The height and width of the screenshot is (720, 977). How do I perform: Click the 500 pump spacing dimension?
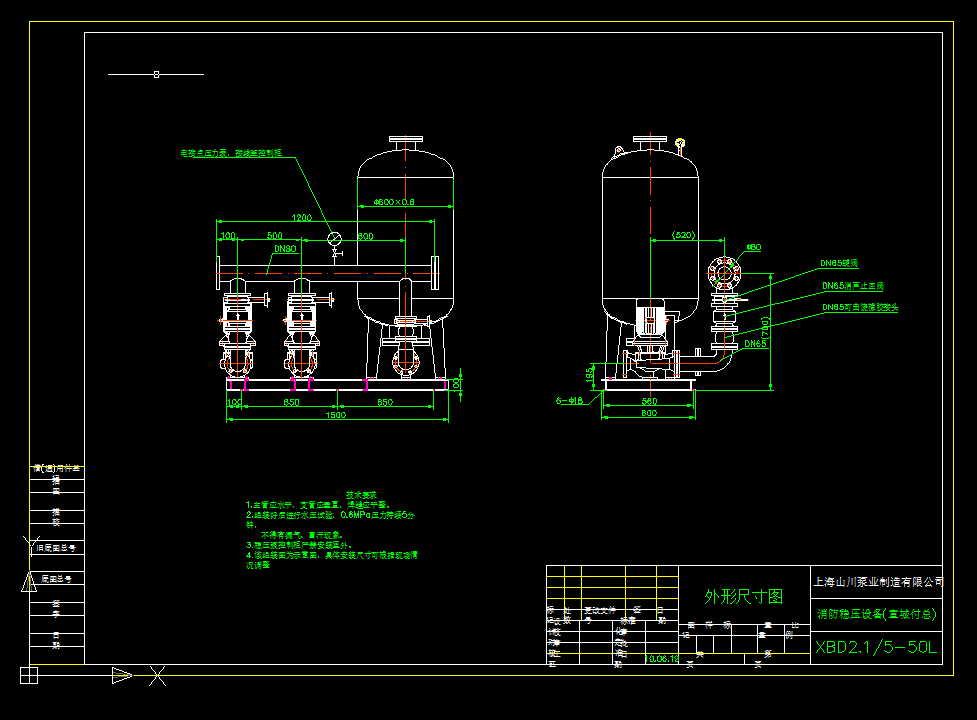click(x=275, y=235)
